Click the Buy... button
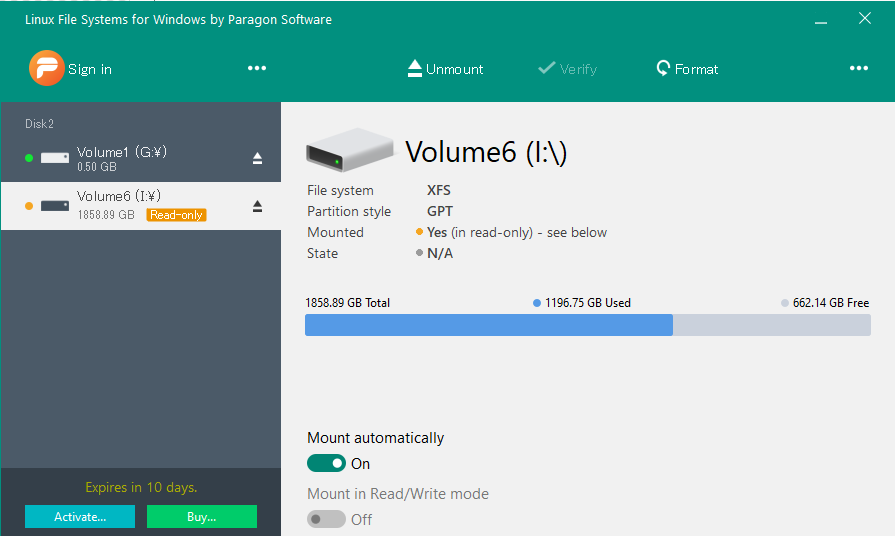Viewport: 895px width, 536px height. pos(202,517)
